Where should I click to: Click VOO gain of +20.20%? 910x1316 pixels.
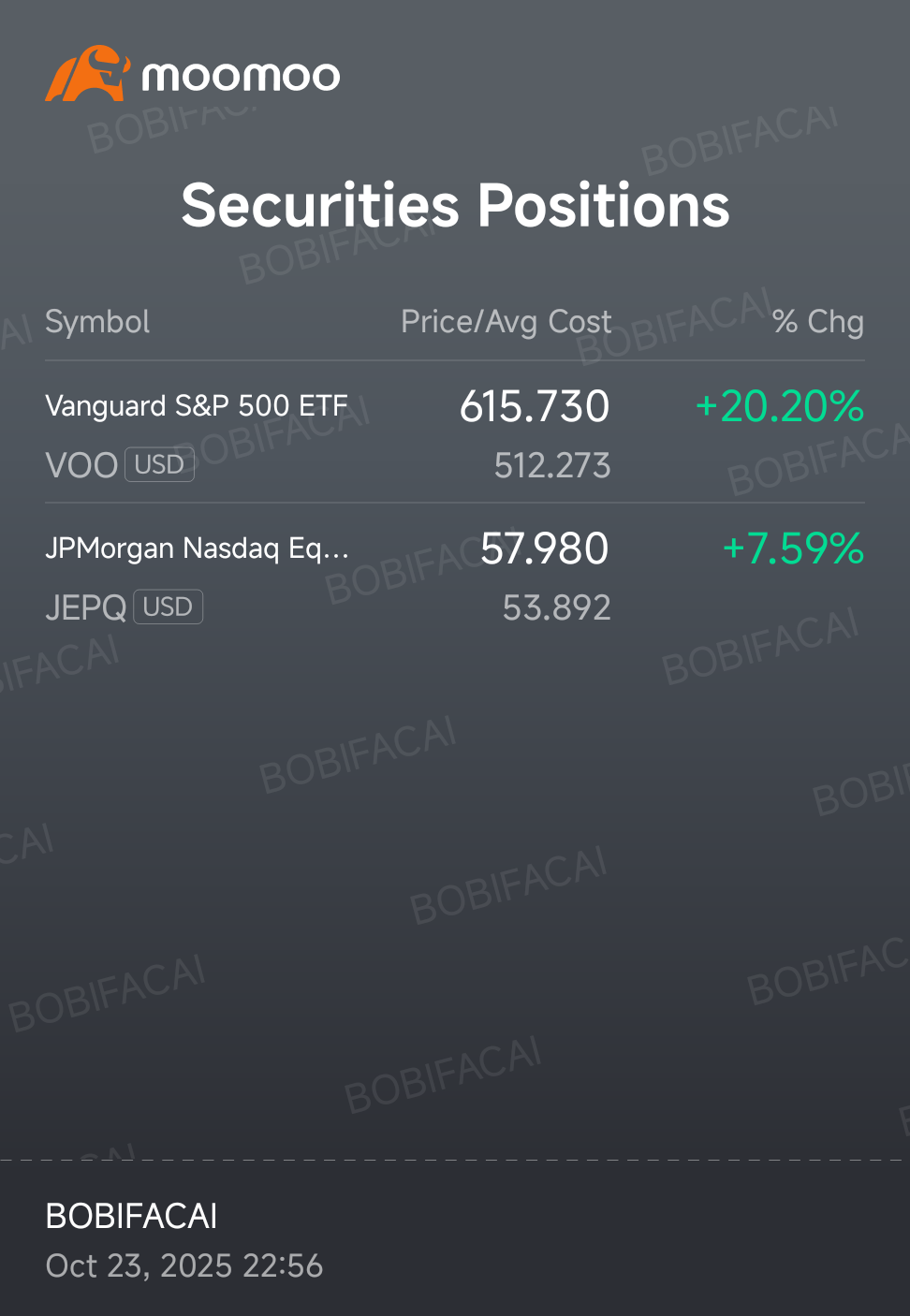pos(779,406)
